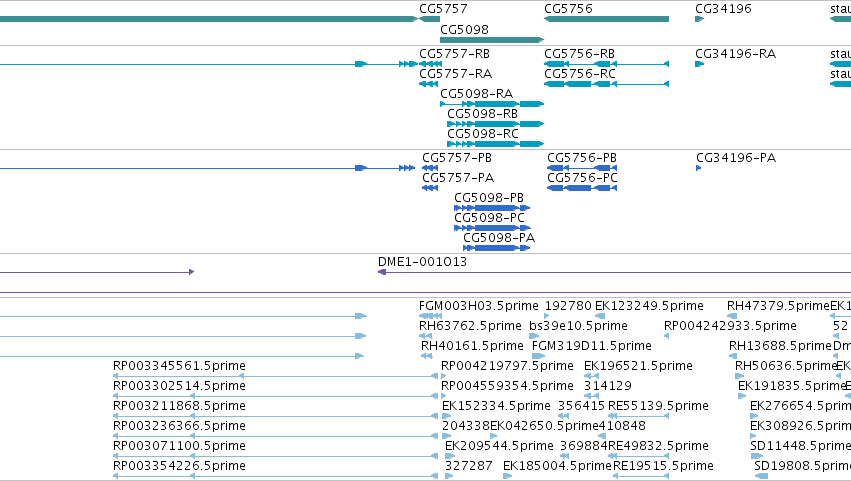Viewport: 851px width, 481px height.
Task: Click EST label RH63762.5prime
Action: 470,326
